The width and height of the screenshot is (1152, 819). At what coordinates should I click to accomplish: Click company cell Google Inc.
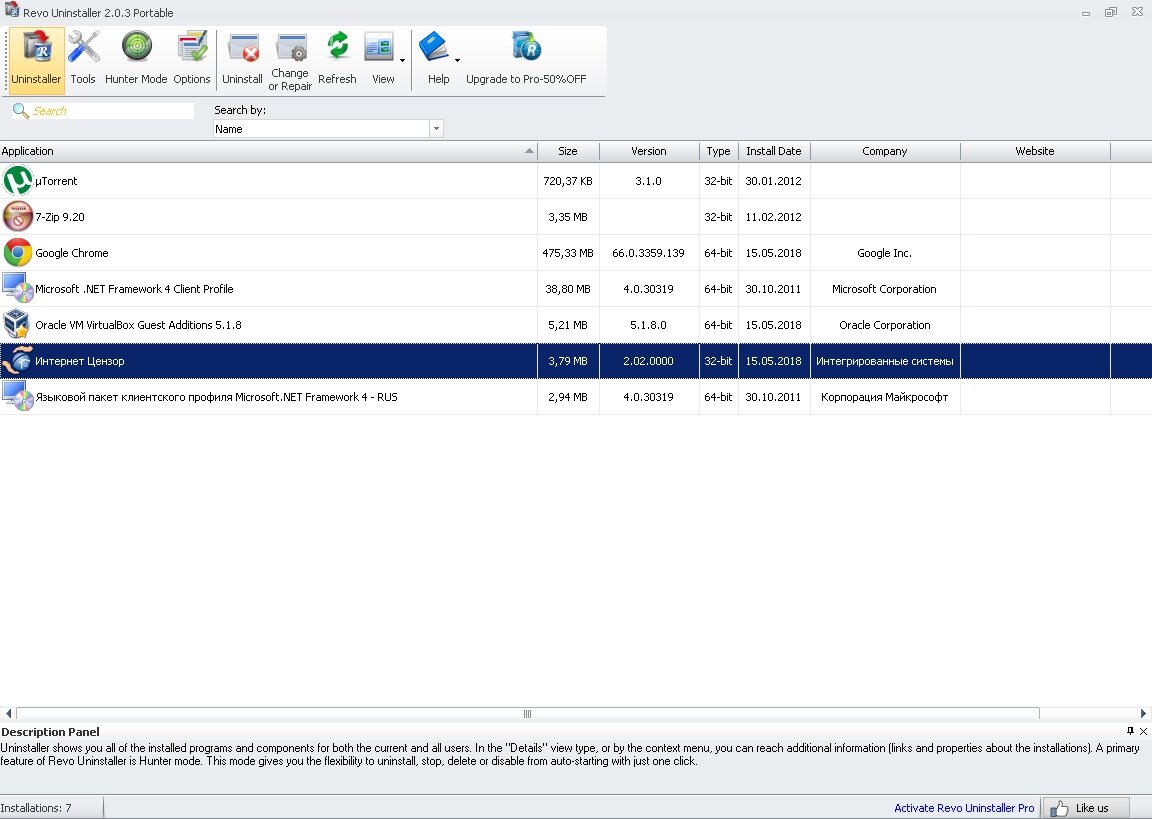point(885,253)
